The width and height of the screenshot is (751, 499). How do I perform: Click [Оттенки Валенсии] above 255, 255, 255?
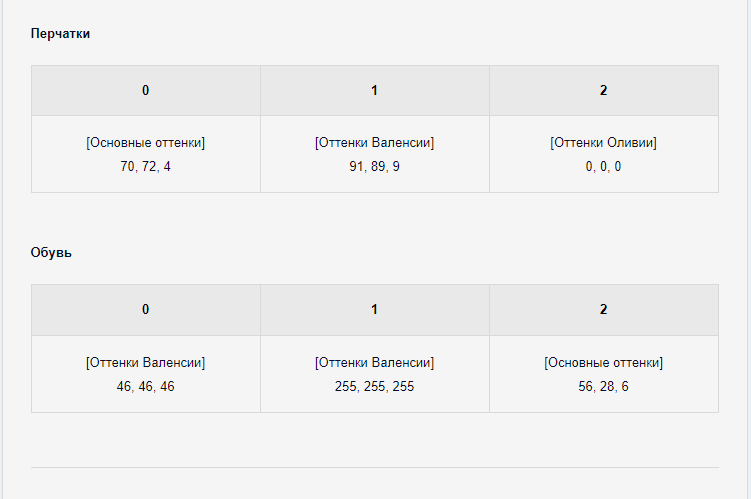(x=375, y=363)
